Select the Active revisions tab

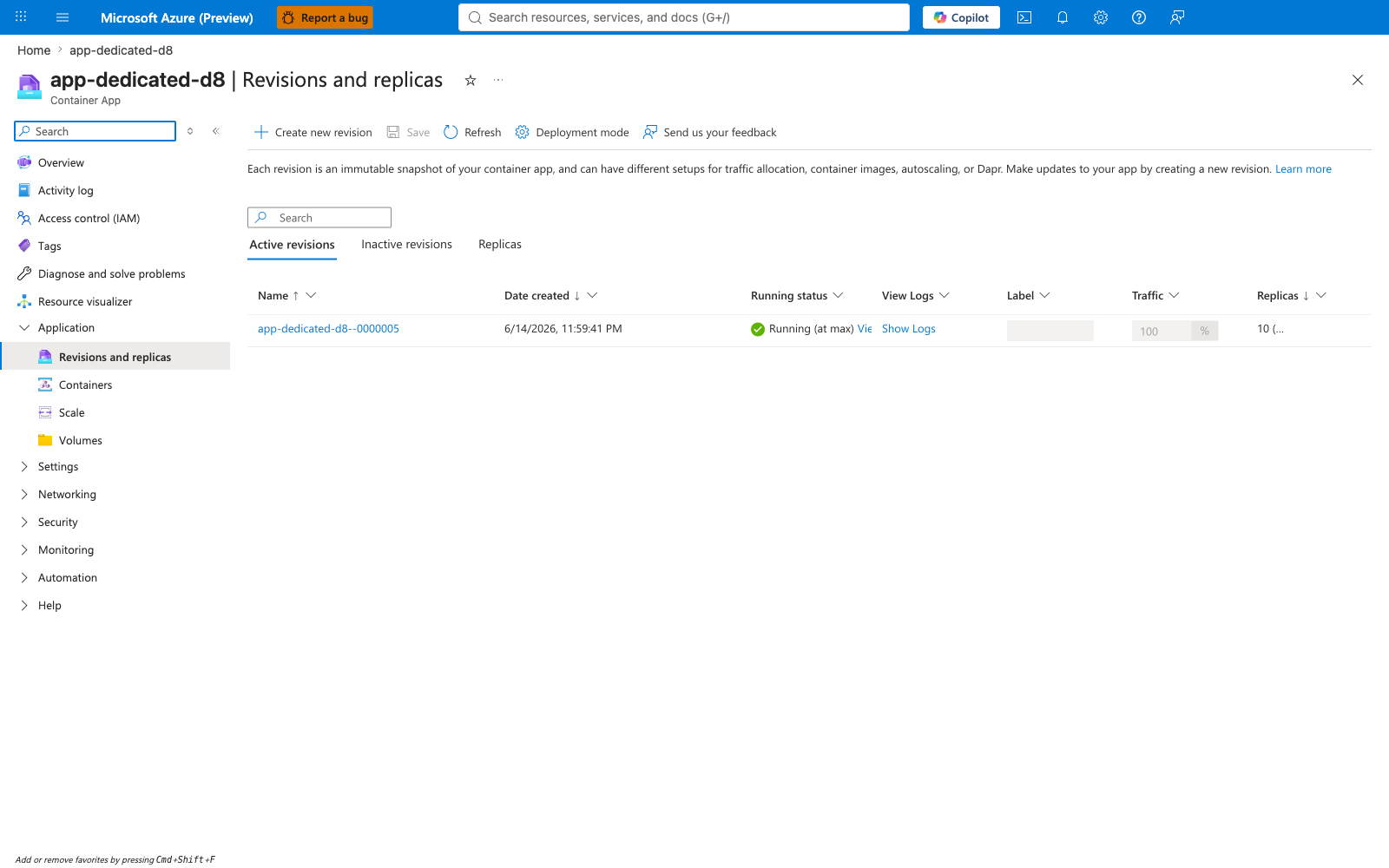pos(292,245)
